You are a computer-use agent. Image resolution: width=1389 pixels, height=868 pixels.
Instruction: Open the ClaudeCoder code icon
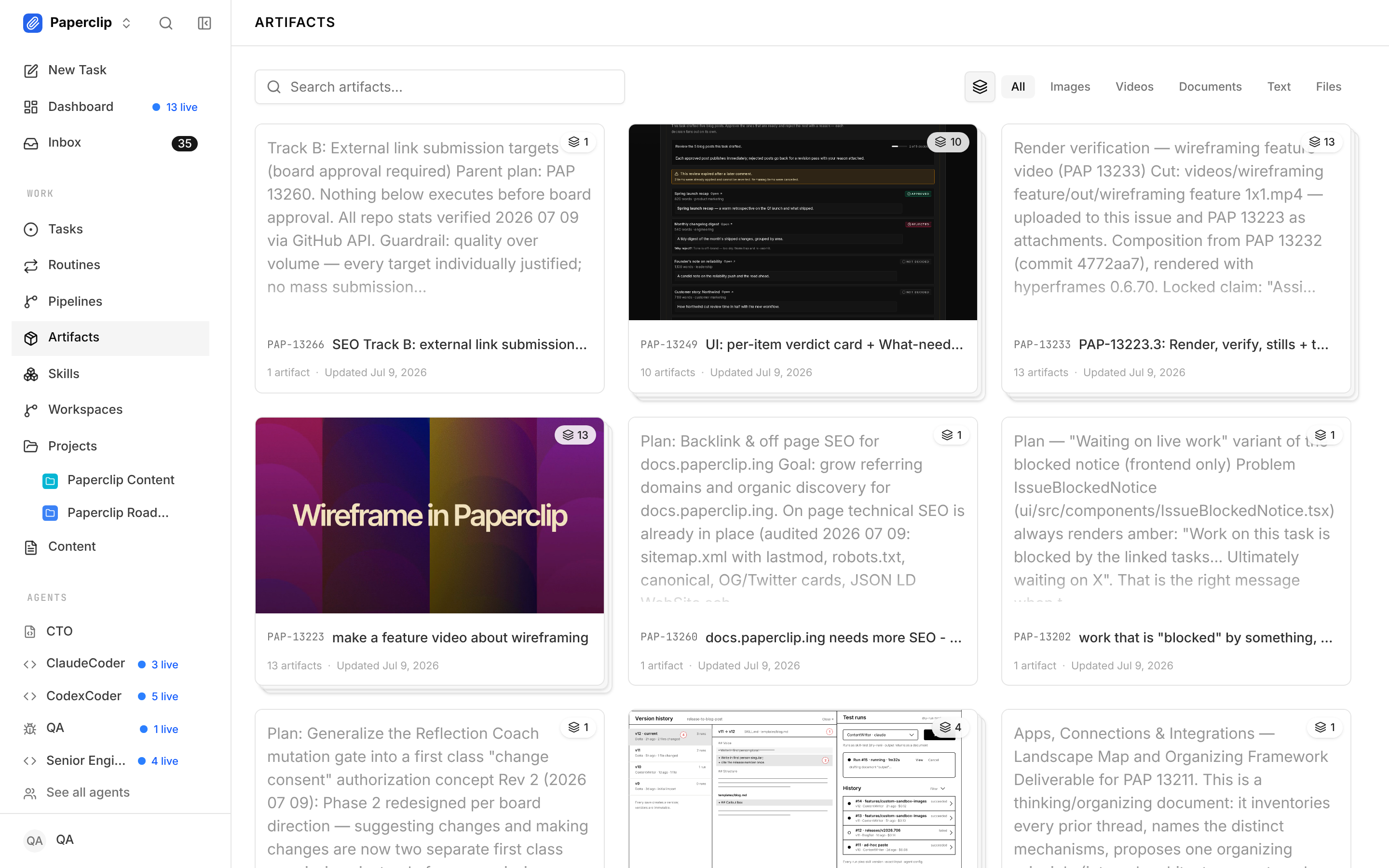[30, 664]
